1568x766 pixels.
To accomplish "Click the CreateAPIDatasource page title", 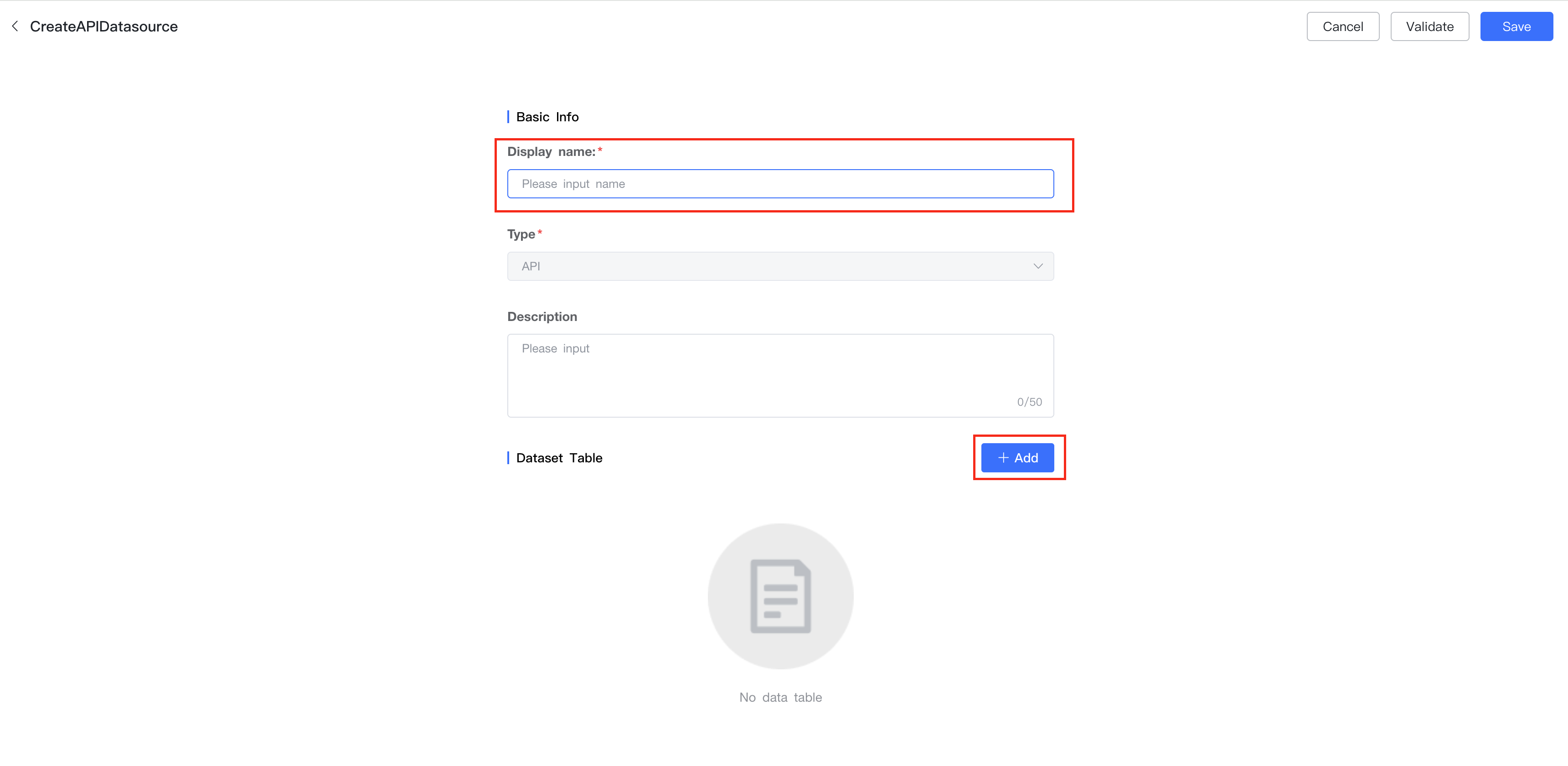I will 104,27.
